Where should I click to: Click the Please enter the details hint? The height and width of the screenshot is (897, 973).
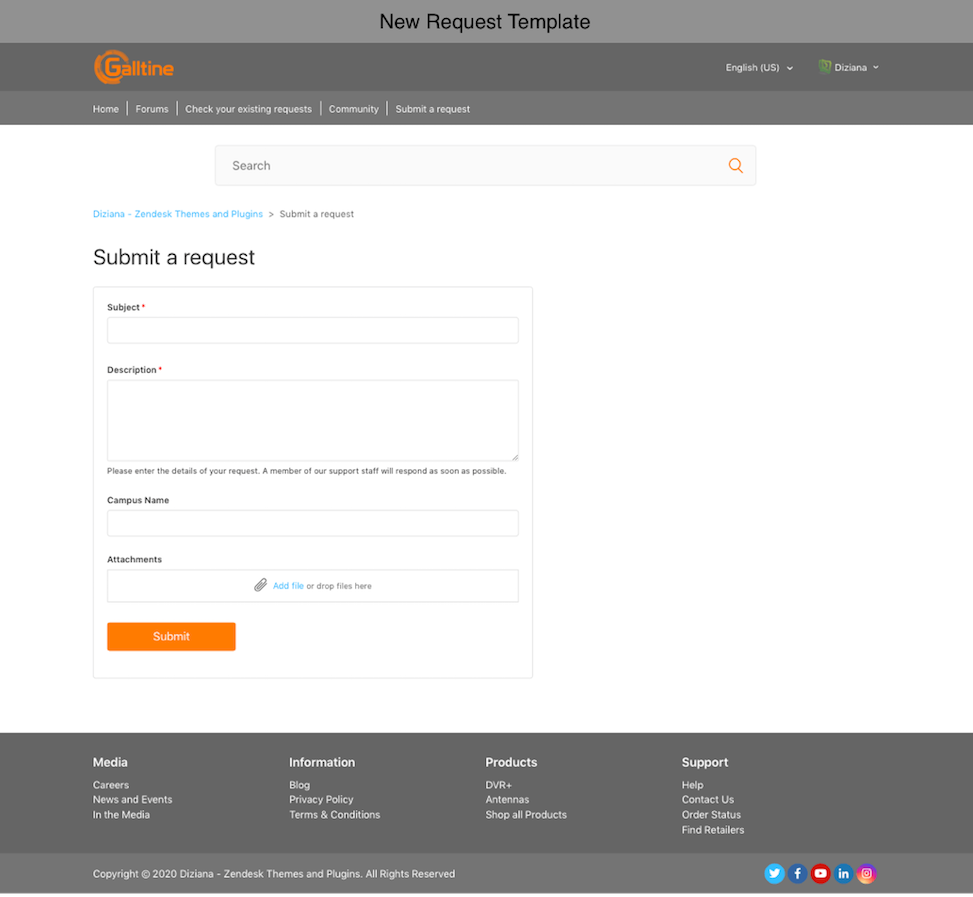[x=307, y=471]
